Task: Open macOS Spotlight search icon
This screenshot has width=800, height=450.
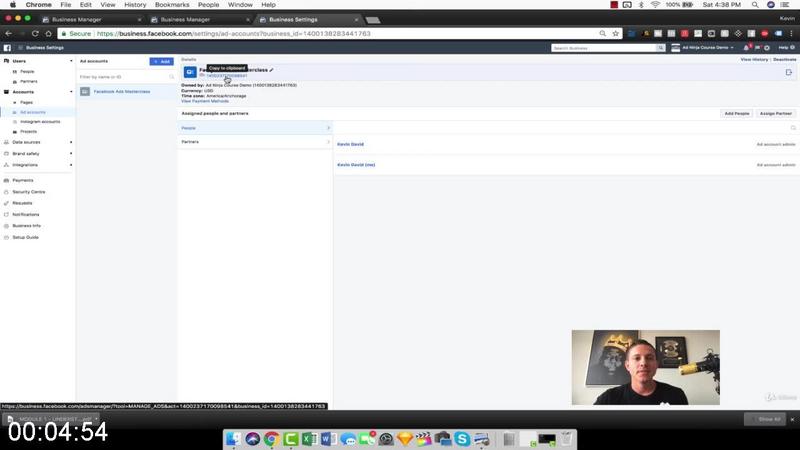Action: click(755, 5)
